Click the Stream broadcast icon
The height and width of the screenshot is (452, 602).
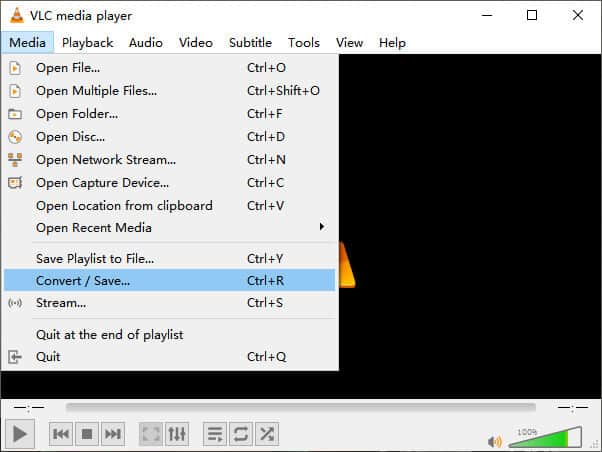(x=15, y=303)
